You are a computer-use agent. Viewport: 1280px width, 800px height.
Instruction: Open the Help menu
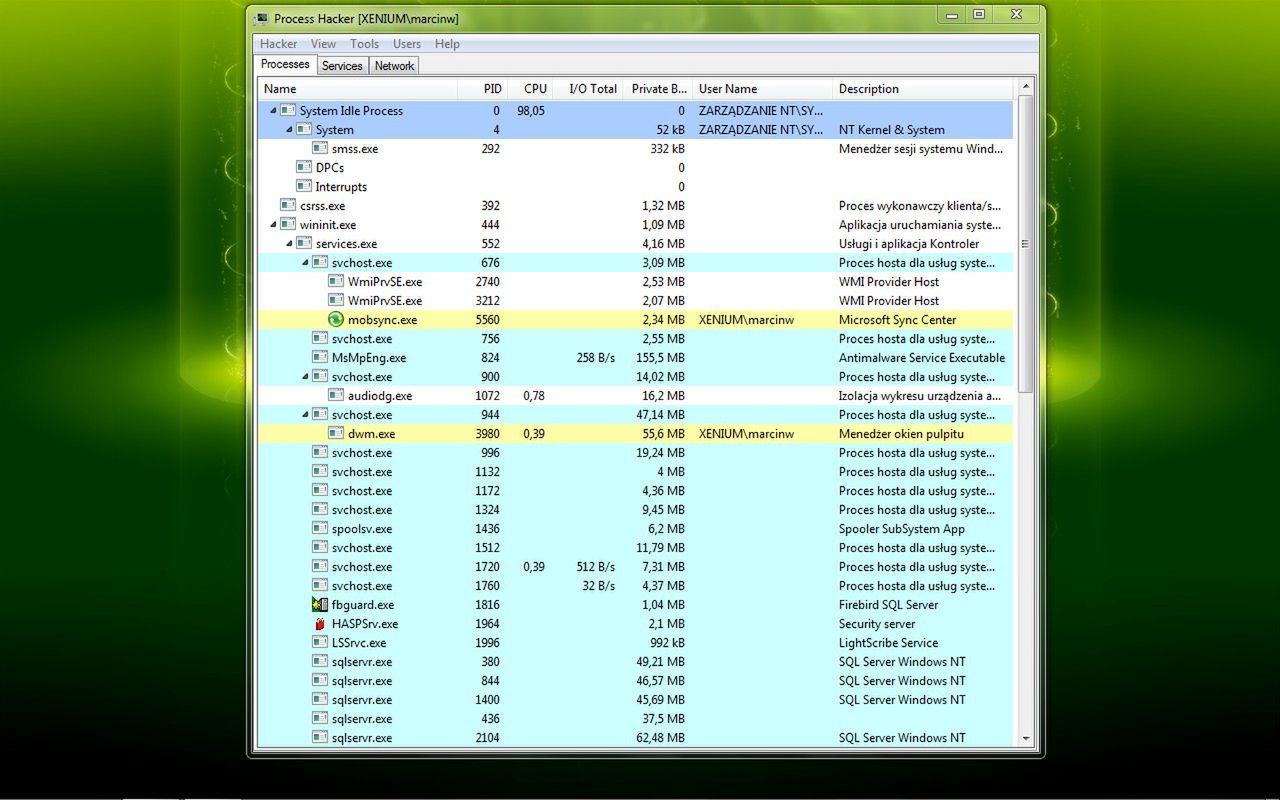[447, 44]
